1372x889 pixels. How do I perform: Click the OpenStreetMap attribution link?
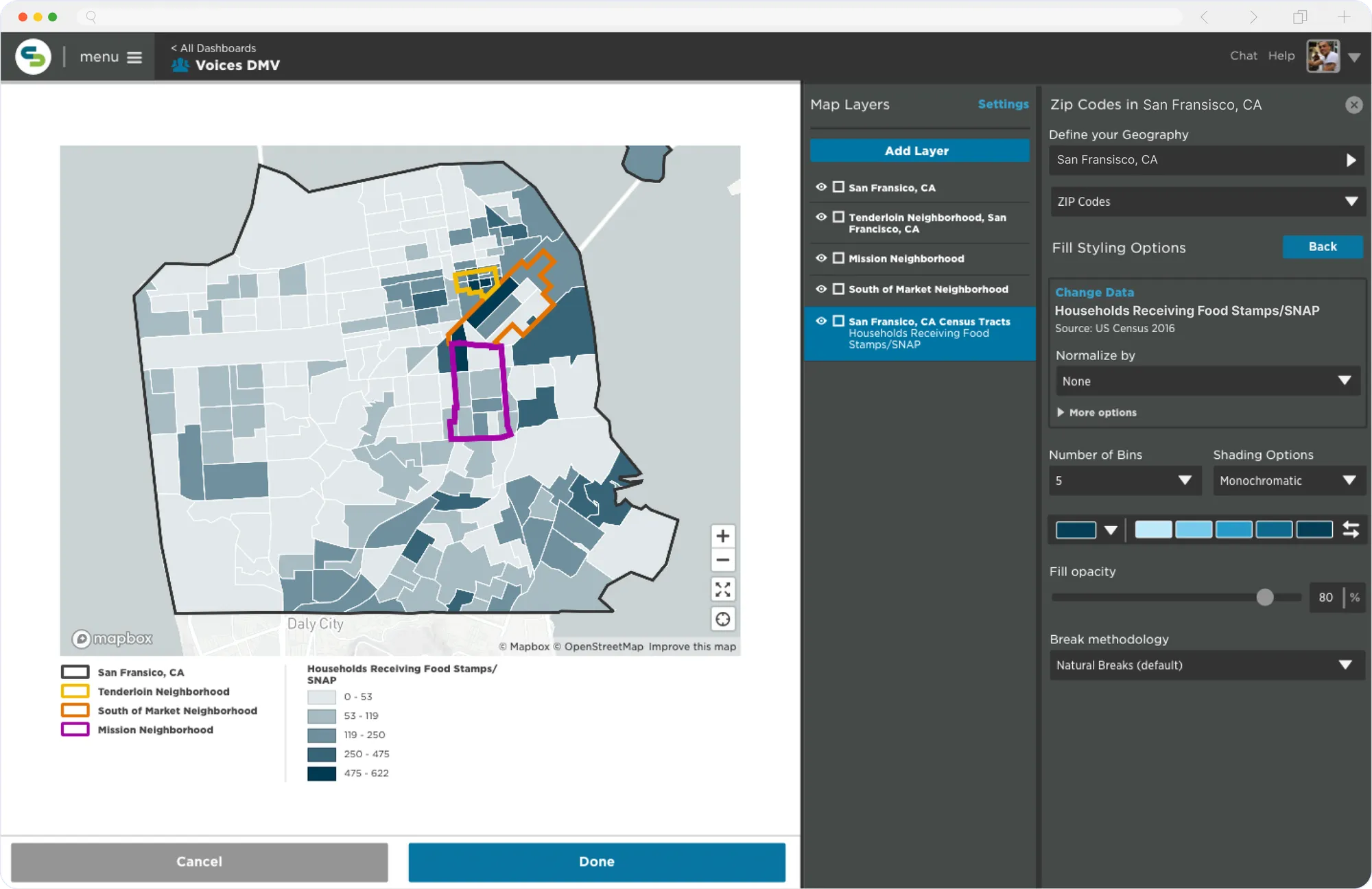tap(598, 647)
